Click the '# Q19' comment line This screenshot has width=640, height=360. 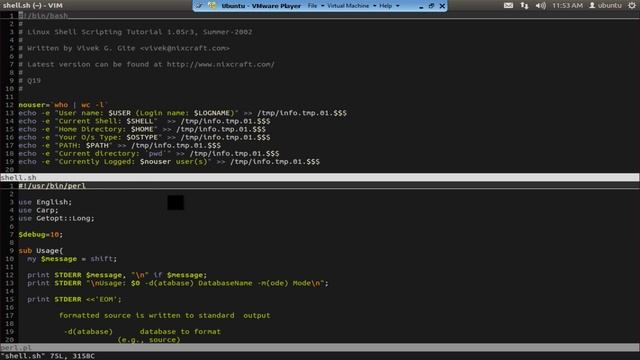click(29, 81)
